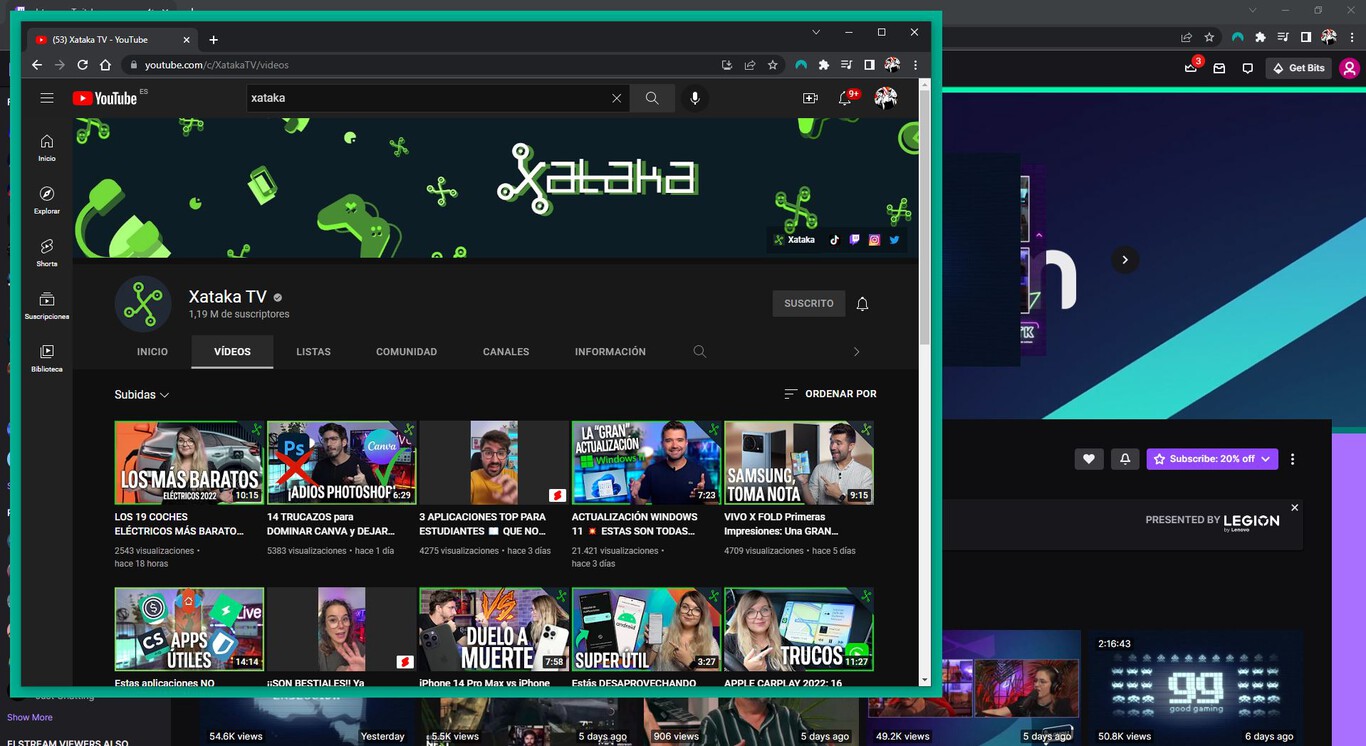Open a new browser tab
Viewport: 1366px width, 746px height.
(x=213, y=40)
